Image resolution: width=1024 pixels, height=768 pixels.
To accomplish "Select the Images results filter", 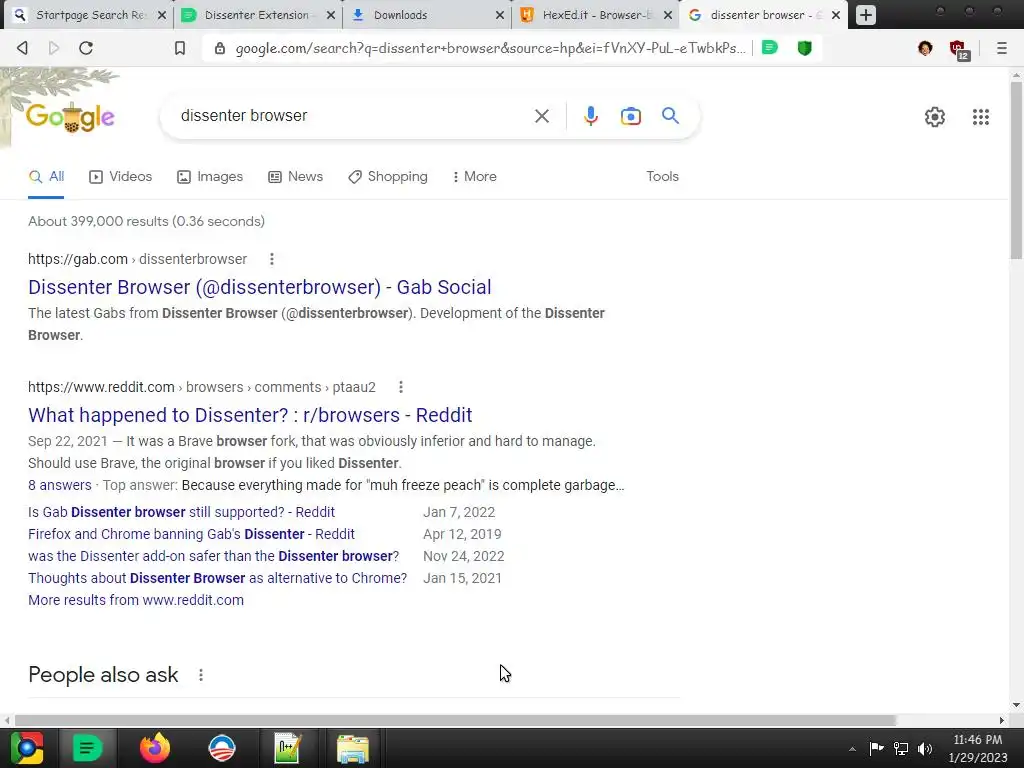I will tap(210, 176).
